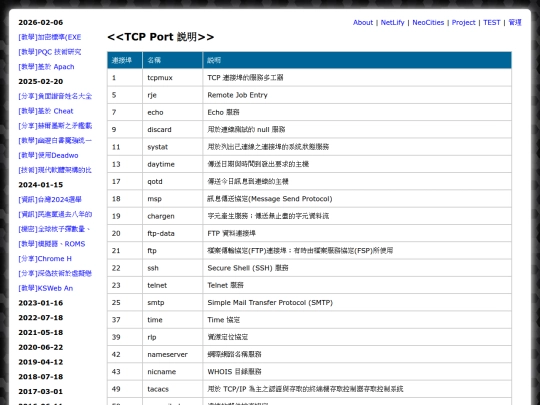
Task: Select the 'discard' name cell
Action: coord(172,129)
